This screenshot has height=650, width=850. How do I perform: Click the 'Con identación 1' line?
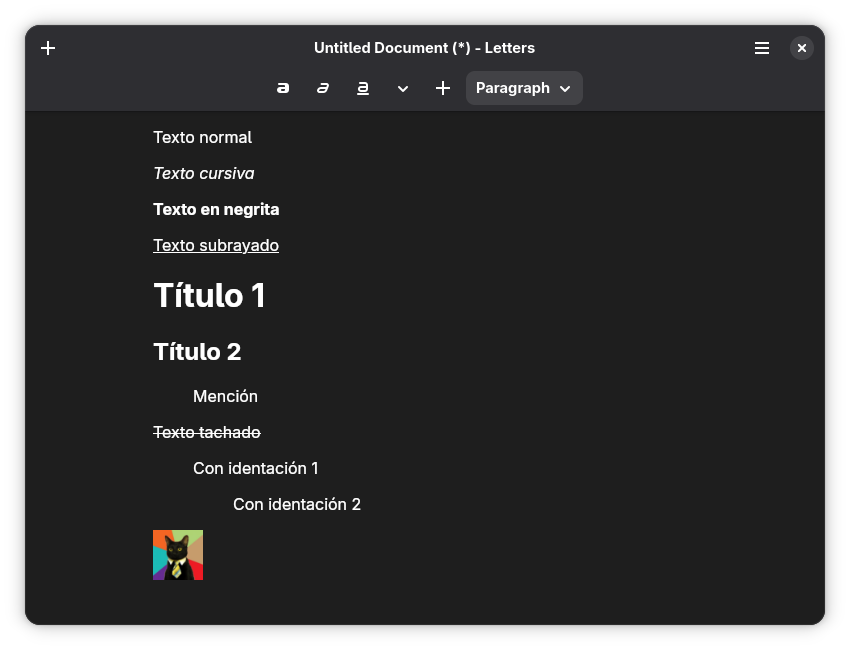[x=255, y=468]
